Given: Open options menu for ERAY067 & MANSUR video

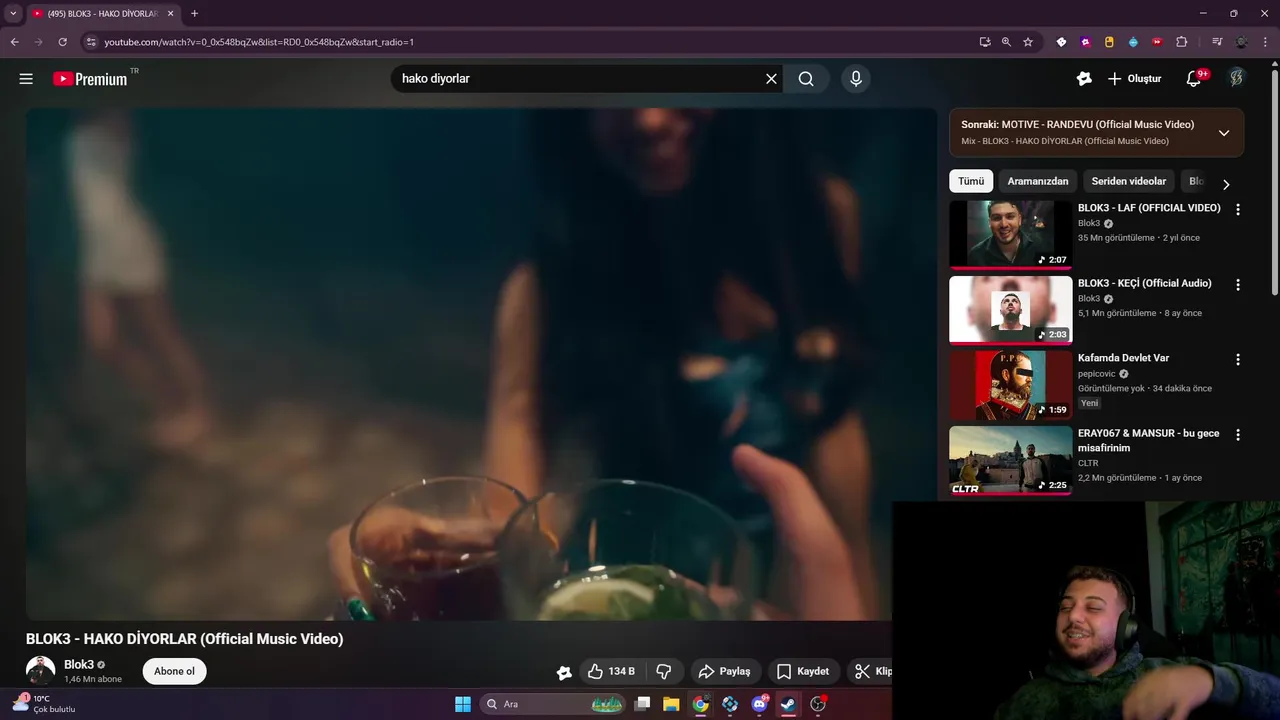Looking at the screenshot, I should [1238, 435].
